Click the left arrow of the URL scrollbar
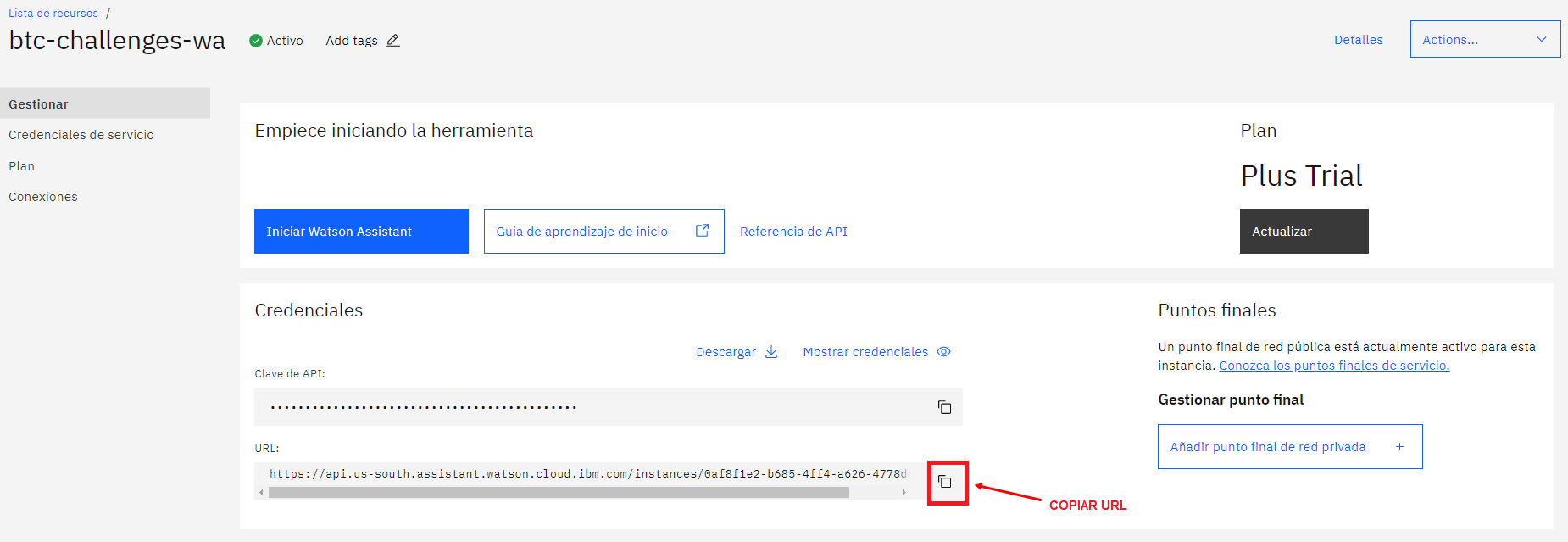This screenshot has width=1568, height=542. [x=261, y=493]
